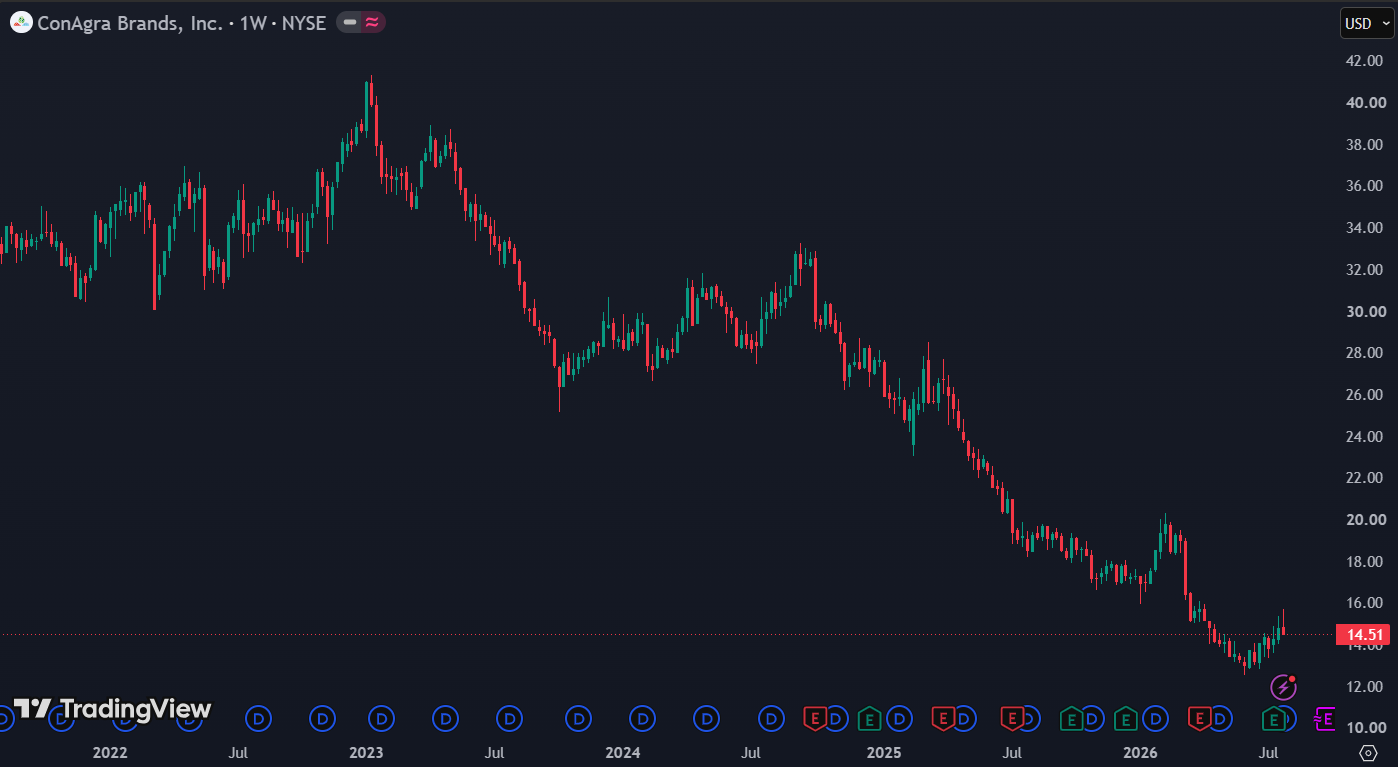Image resolution: width=1398 pixels, height=767 pixels.
Task: Select the magenta upcoming earnings marker
Action: [1324, 717]
